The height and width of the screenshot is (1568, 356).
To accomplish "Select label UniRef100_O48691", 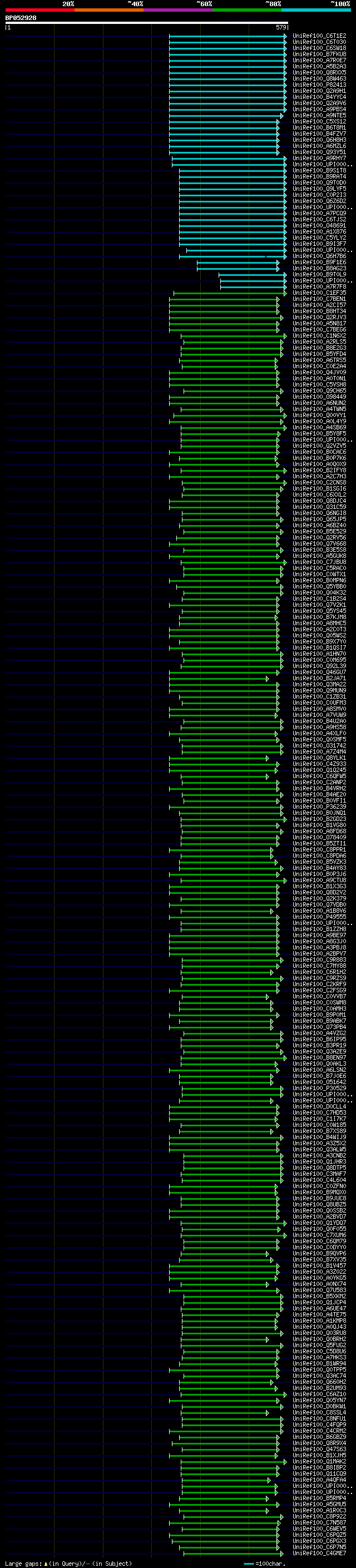I will (319, 225).
